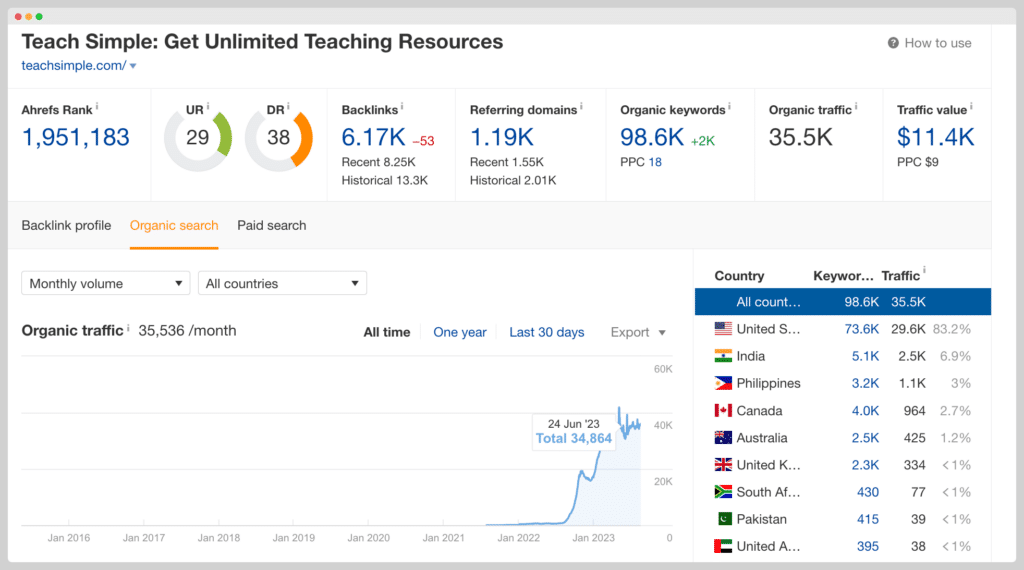
Task: Click the UR 29 green gauge
Action: pos(198,138)
